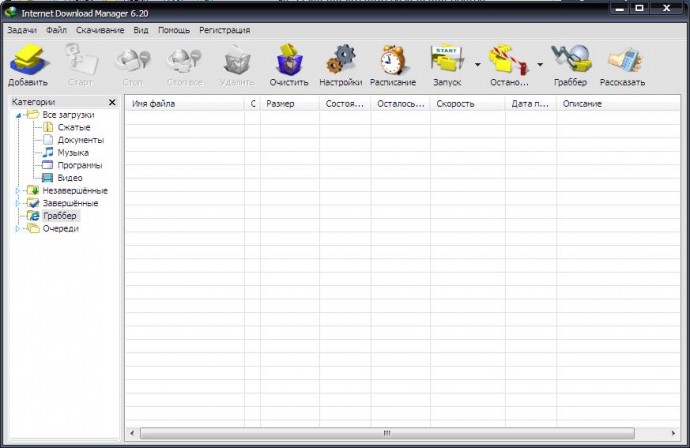This screenshot has height=448, width=690.
Task: Sort by Описание column header
Action: click(x=618, y=104)
